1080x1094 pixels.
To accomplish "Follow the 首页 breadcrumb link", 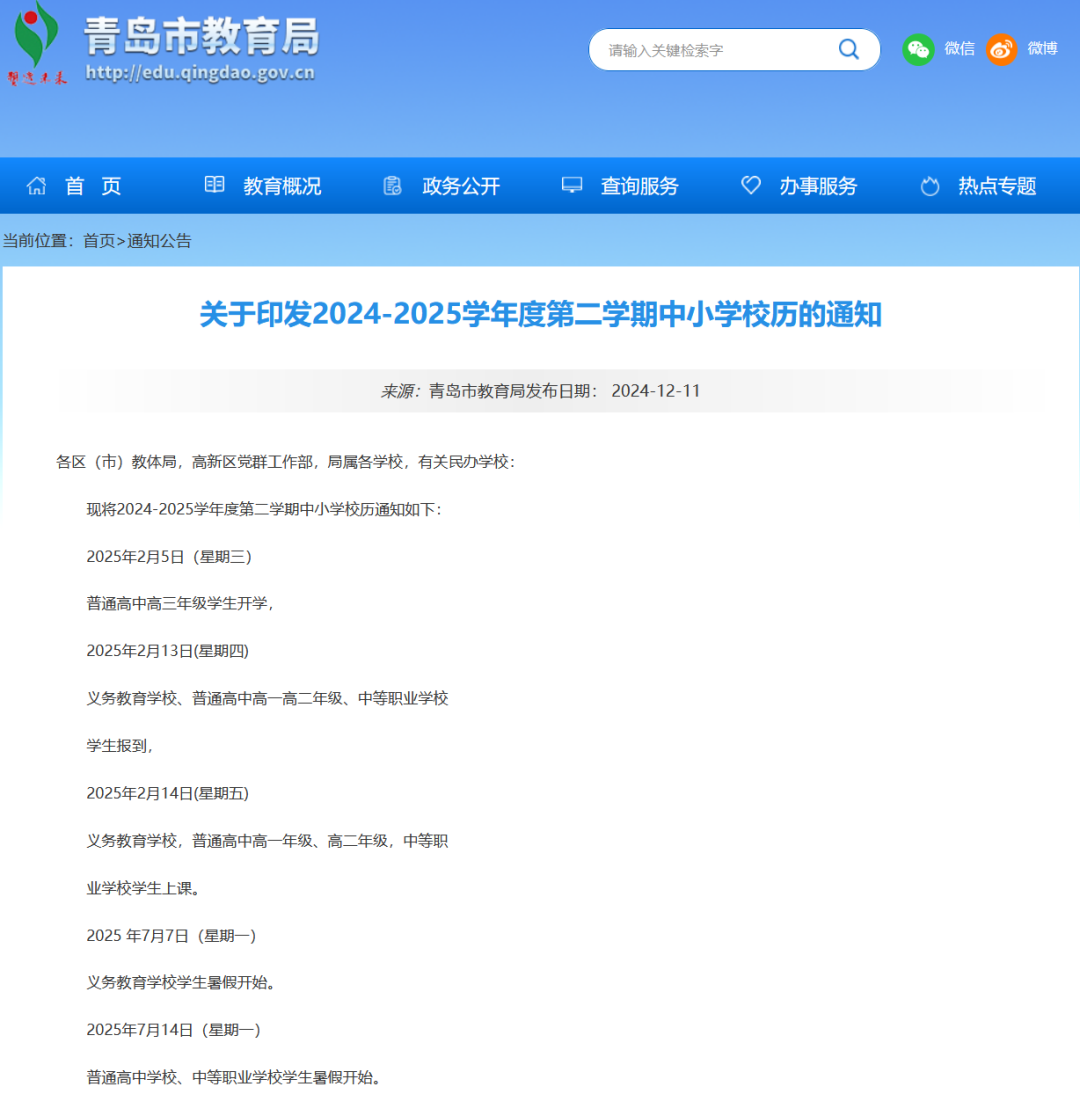I will click(x=99, y=241).
